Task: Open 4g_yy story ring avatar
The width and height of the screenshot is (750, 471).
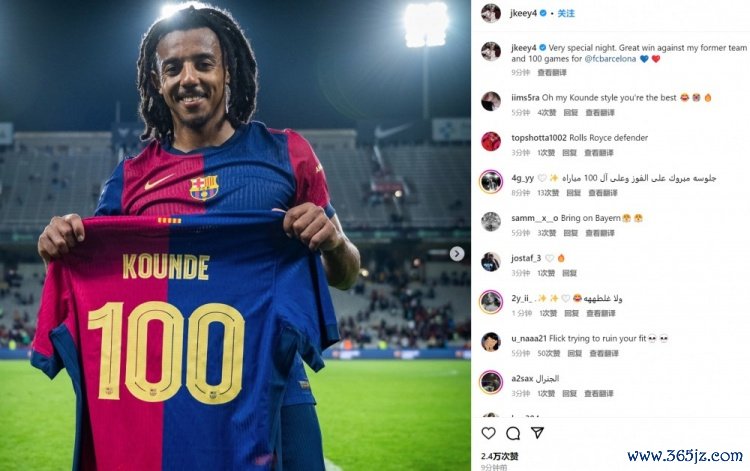Action: [491, 182]
